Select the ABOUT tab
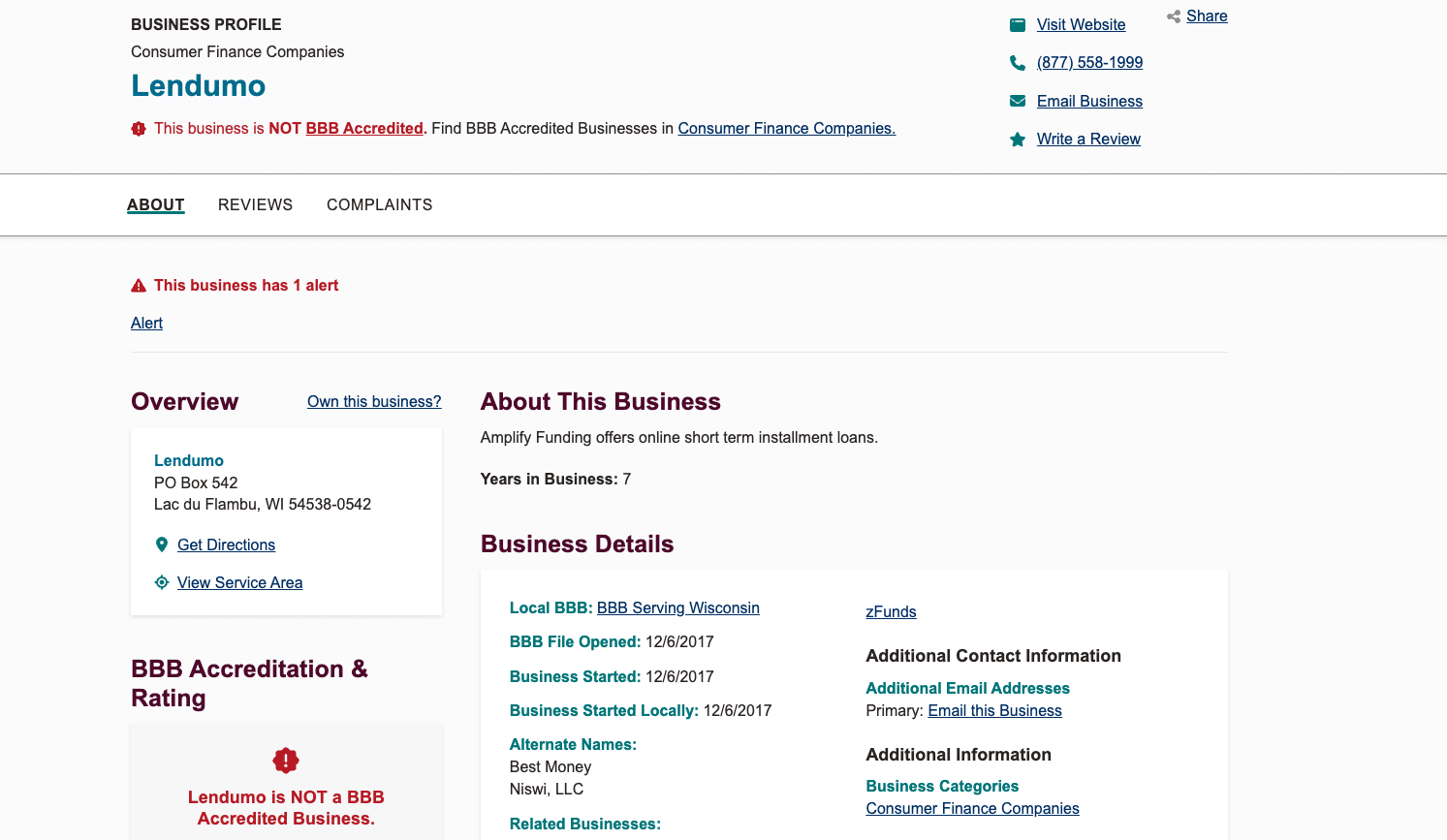The height and width of the screenshot is (840, 1447). pos(155,204)
